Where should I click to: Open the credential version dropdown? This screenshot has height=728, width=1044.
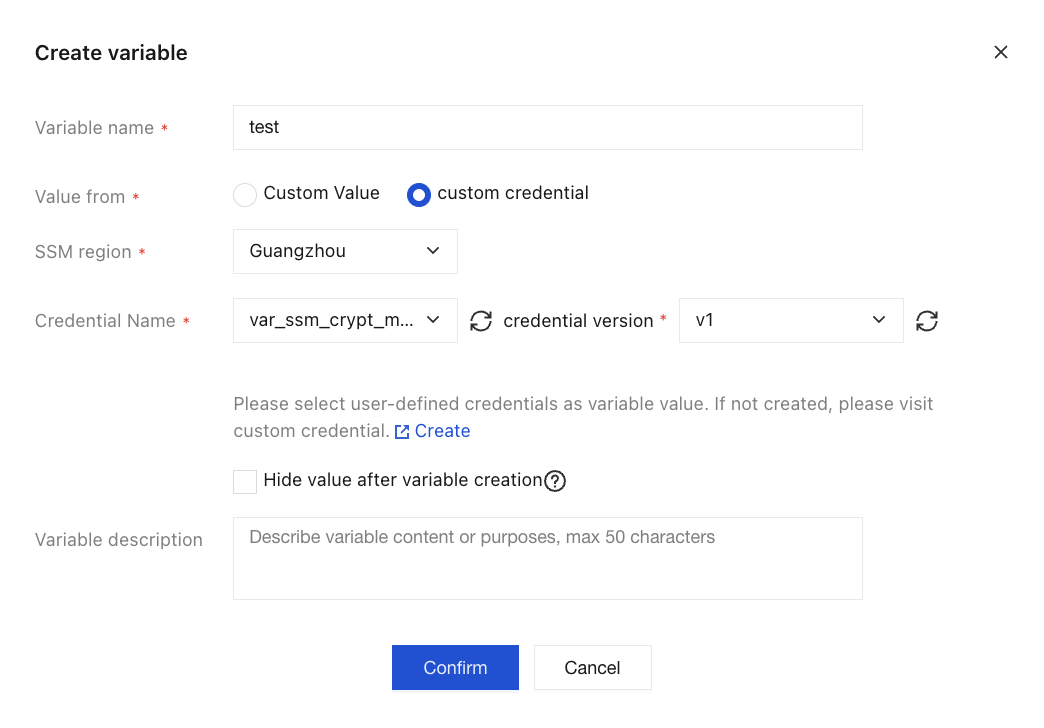click(791, 320)
